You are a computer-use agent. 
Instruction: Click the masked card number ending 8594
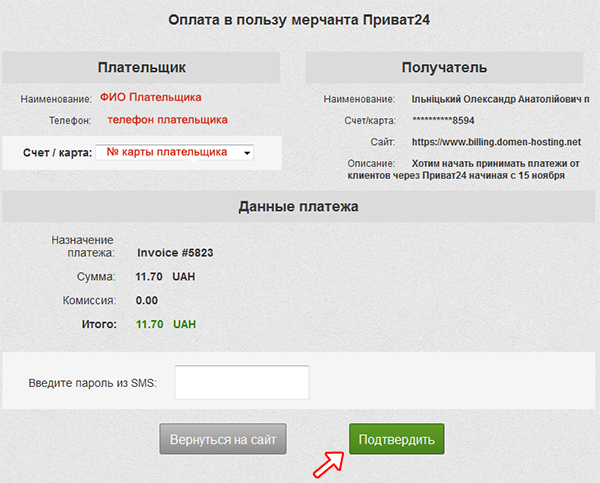[443, 121]
